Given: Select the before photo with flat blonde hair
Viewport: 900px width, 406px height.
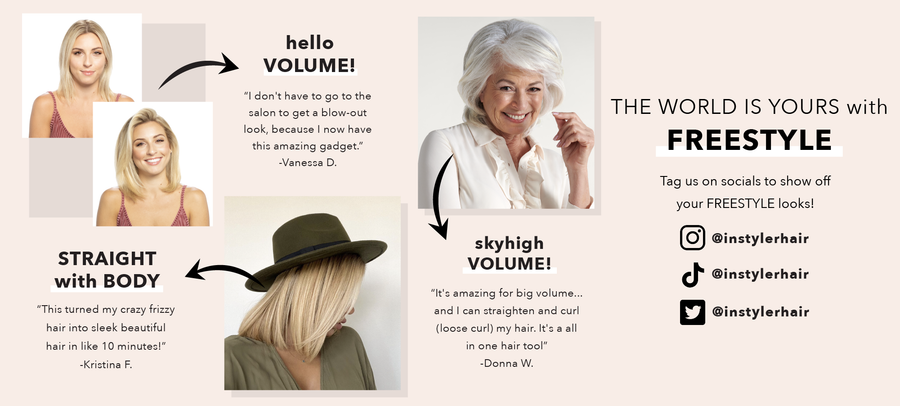Looking at the screenshot, I should (82, 75).
